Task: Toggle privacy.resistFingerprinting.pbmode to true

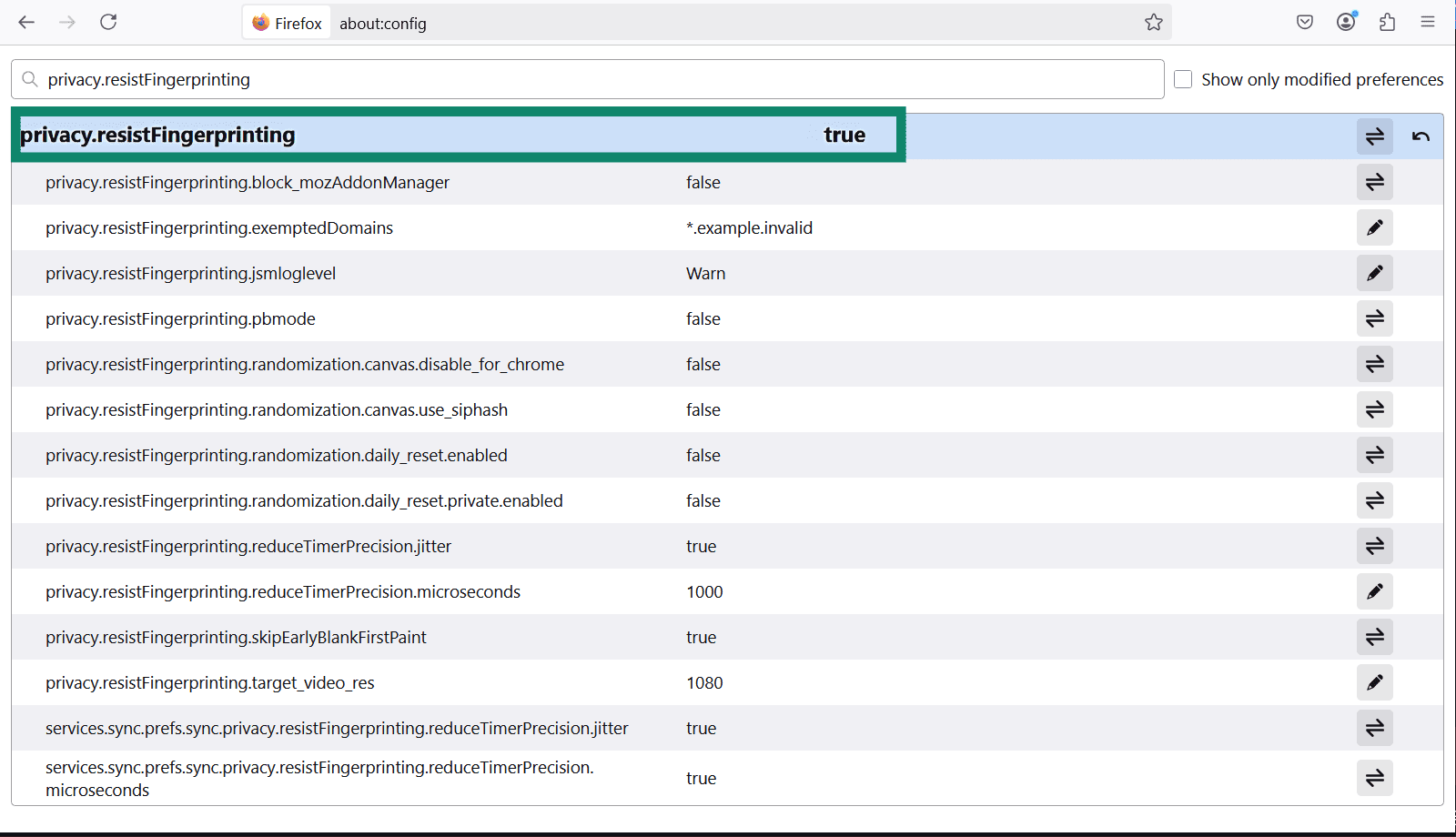Action: point(1374,318)
